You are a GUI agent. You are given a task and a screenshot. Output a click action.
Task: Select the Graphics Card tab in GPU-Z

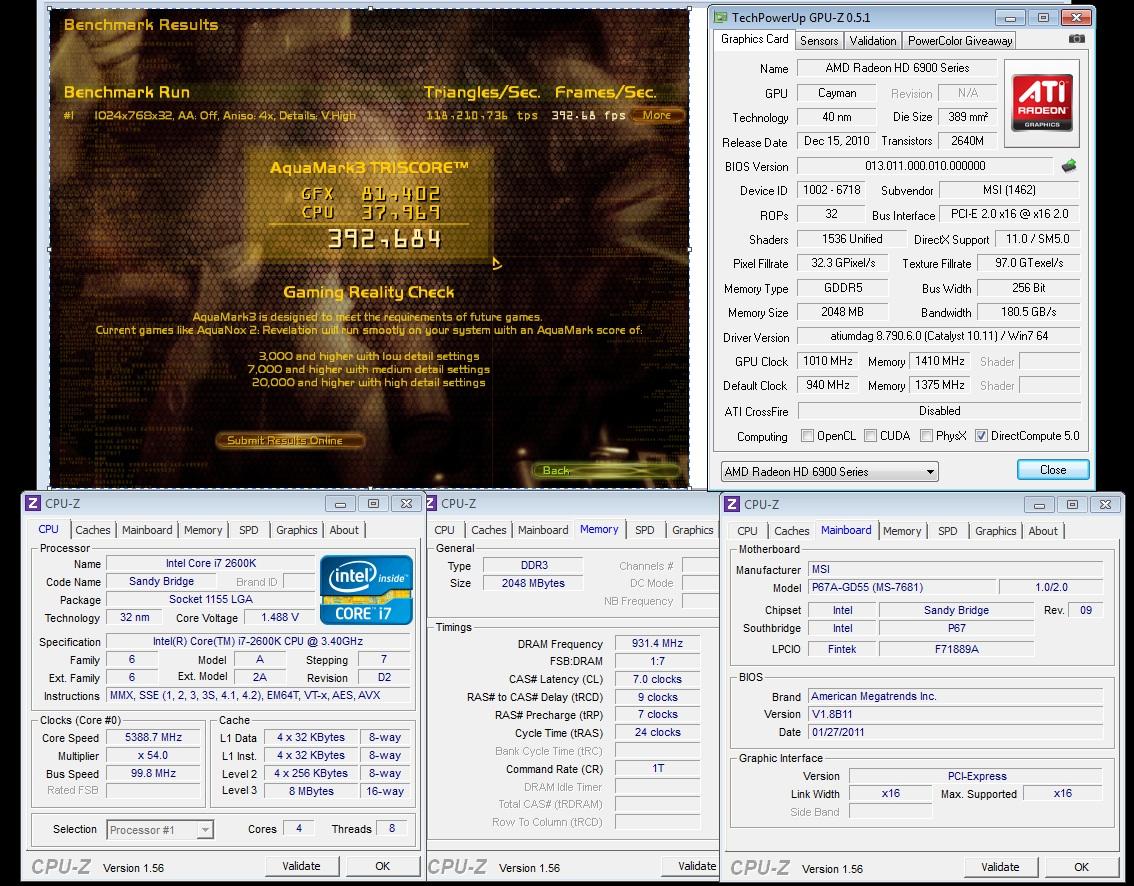754,39
